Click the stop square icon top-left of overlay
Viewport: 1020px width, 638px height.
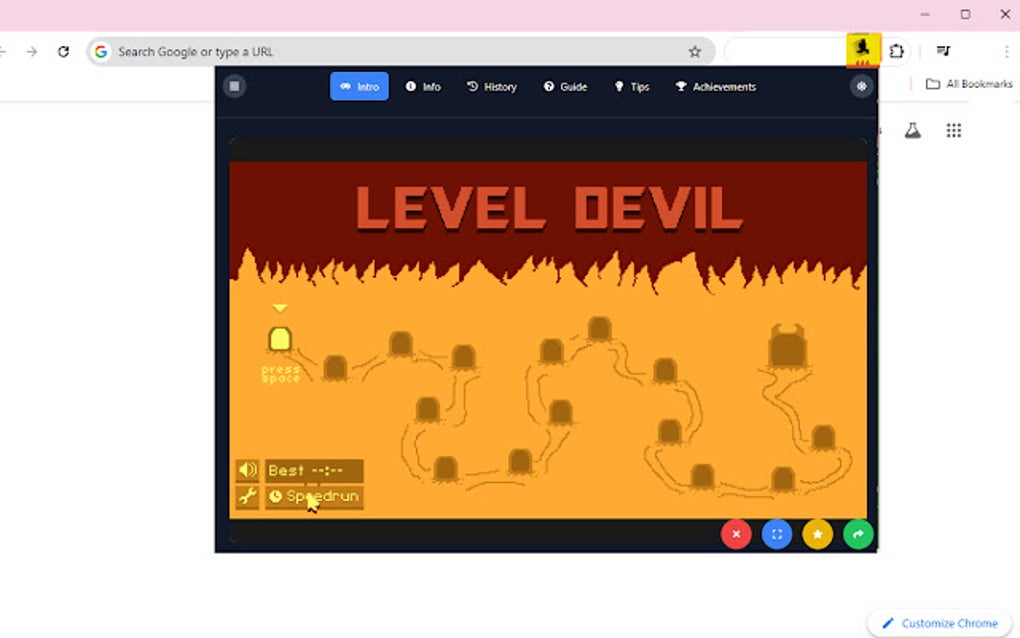coord(233,85)
